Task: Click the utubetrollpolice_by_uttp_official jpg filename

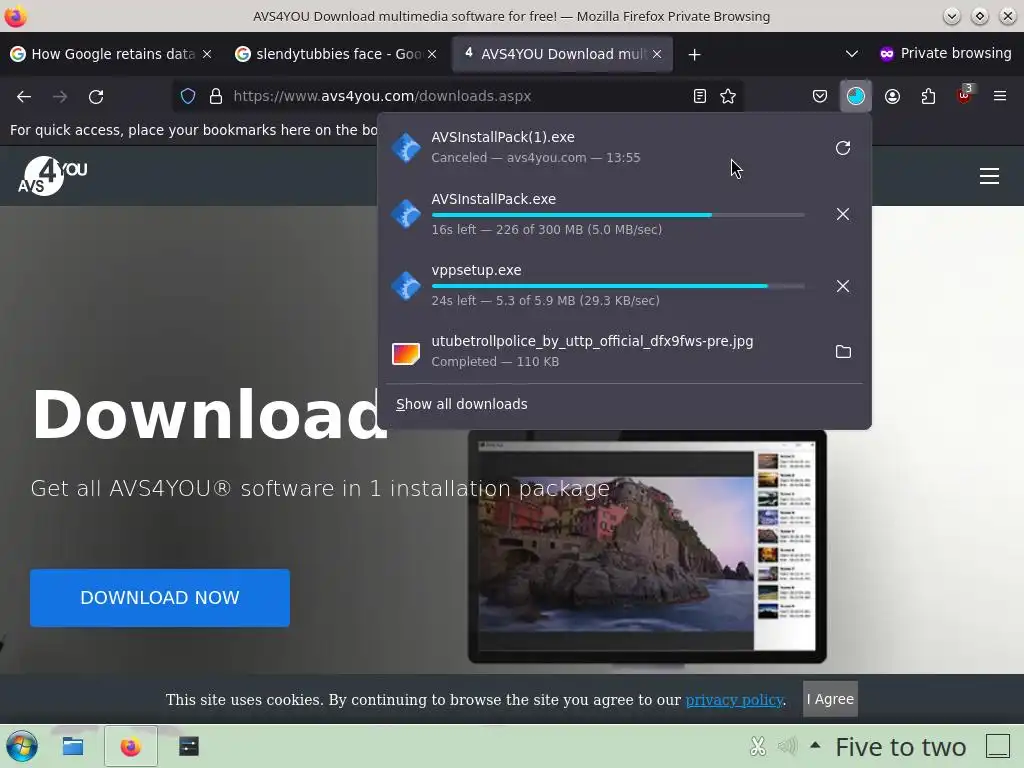Action: [x=592, y=342]
